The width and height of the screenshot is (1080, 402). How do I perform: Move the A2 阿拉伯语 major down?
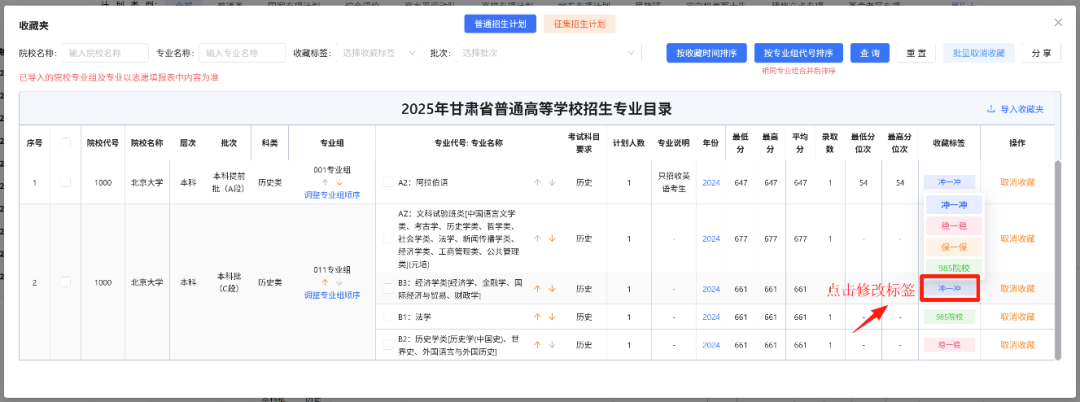coord(551,182)
